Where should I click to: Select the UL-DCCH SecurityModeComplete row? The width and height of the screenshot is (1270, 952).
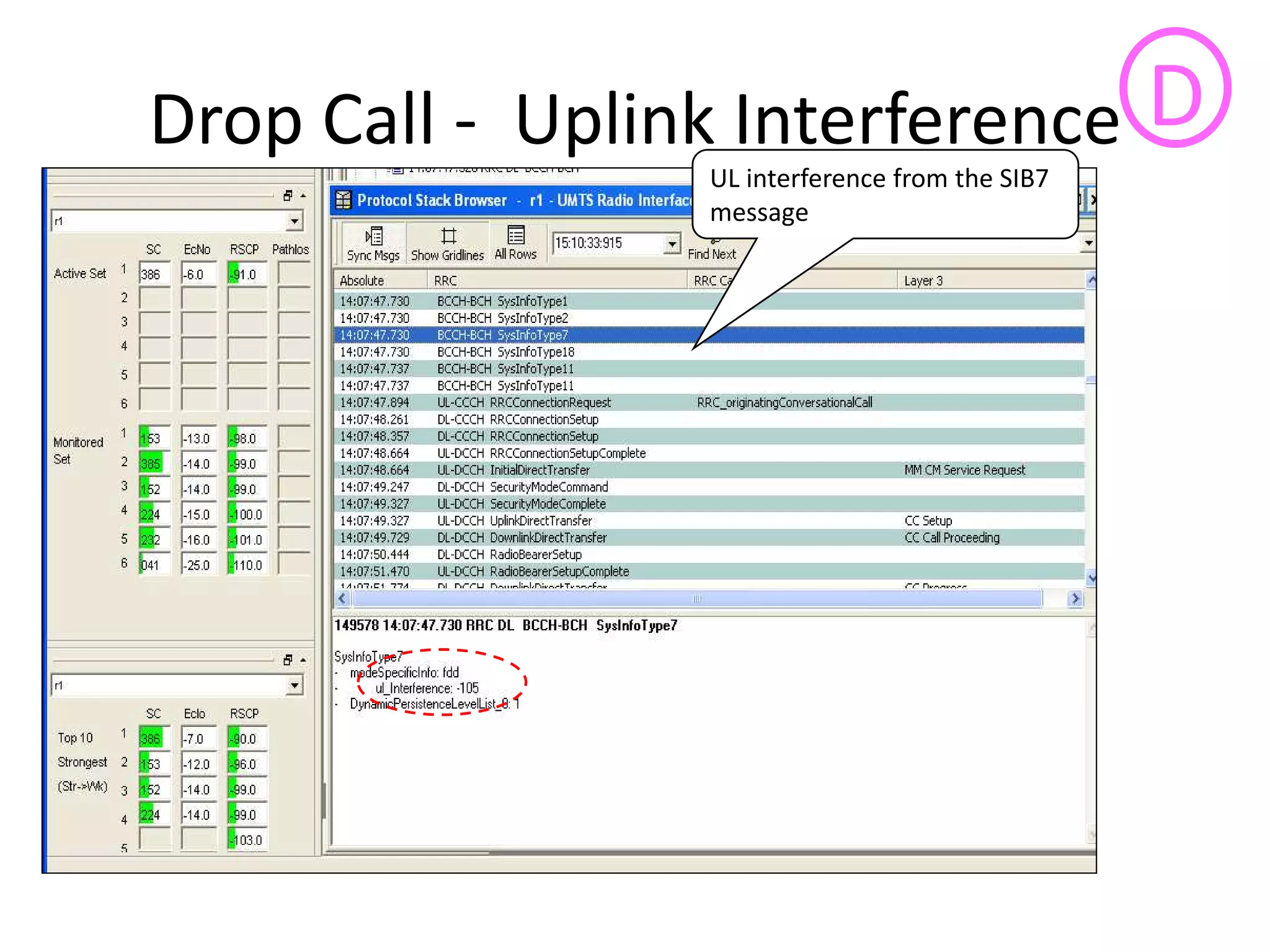709,504
